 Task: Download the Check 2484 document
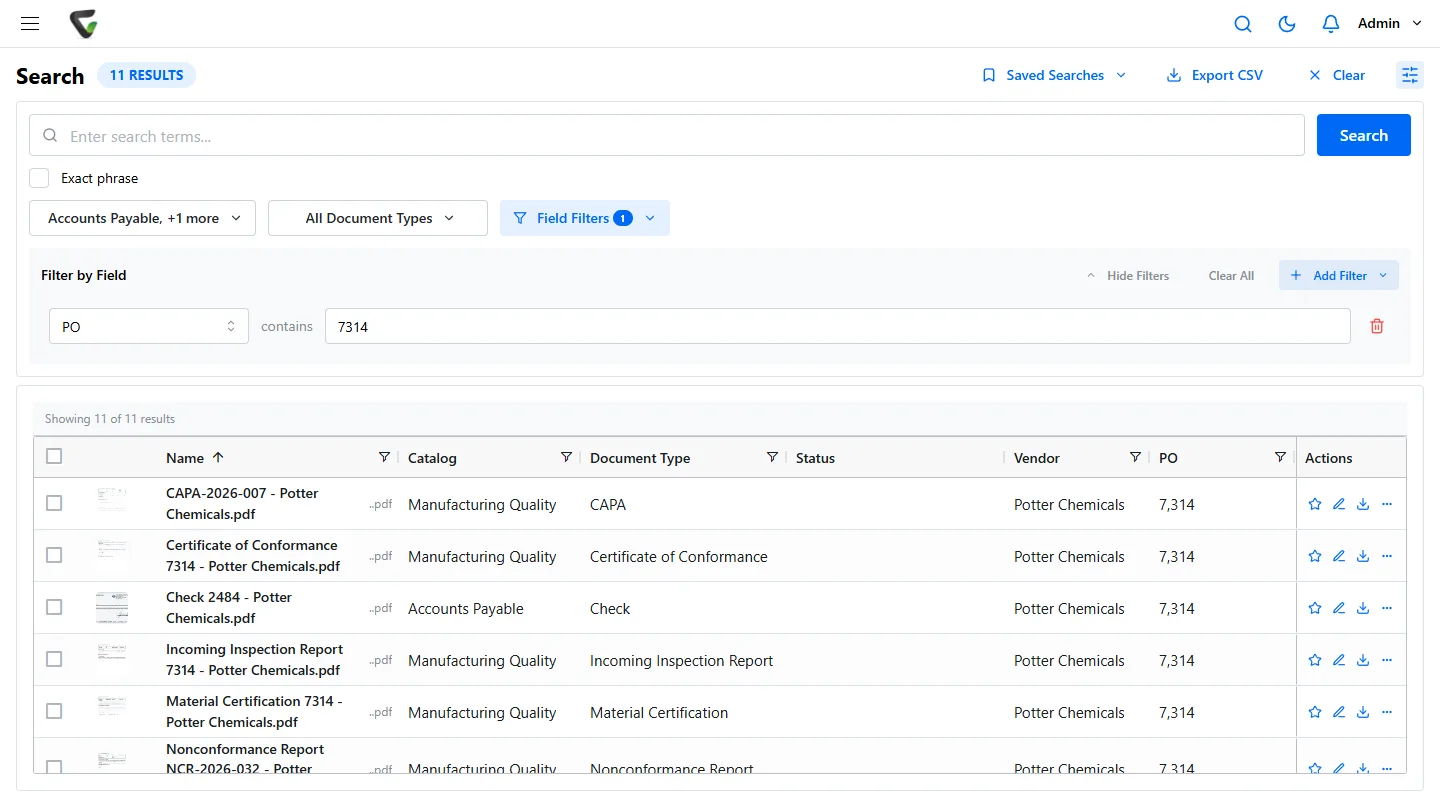click(x=1363, y=608)
